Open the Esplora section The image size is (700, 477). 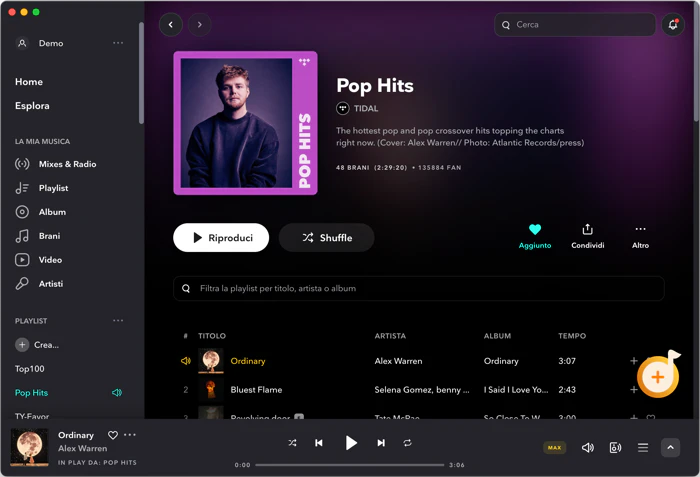tap(32, 106)
